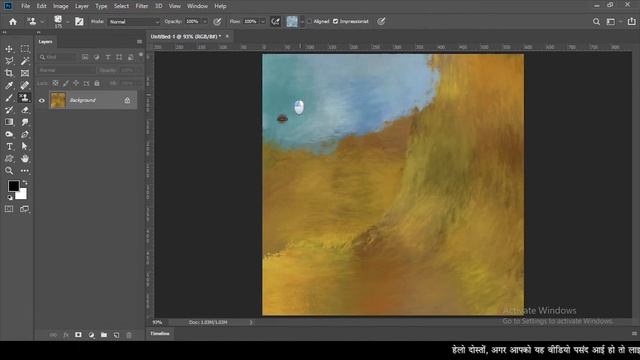Select the Eraser tool
The width and height of the screenshot is (640, 360).
pos(25,110)
